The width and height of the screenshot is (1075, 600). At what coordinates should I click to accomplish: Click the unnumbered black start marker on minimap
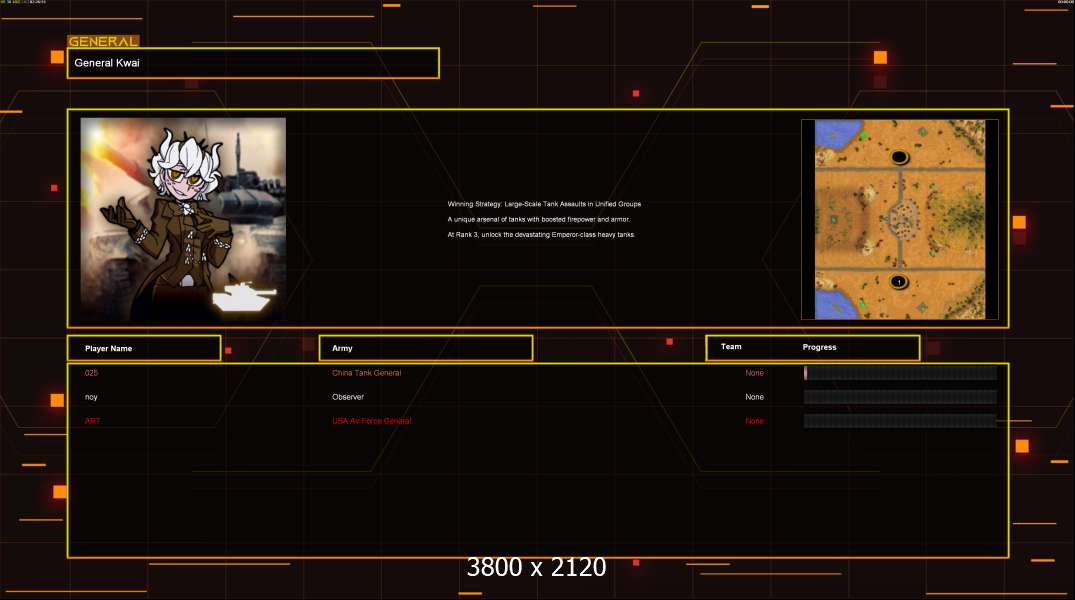[x=899, y=158]
